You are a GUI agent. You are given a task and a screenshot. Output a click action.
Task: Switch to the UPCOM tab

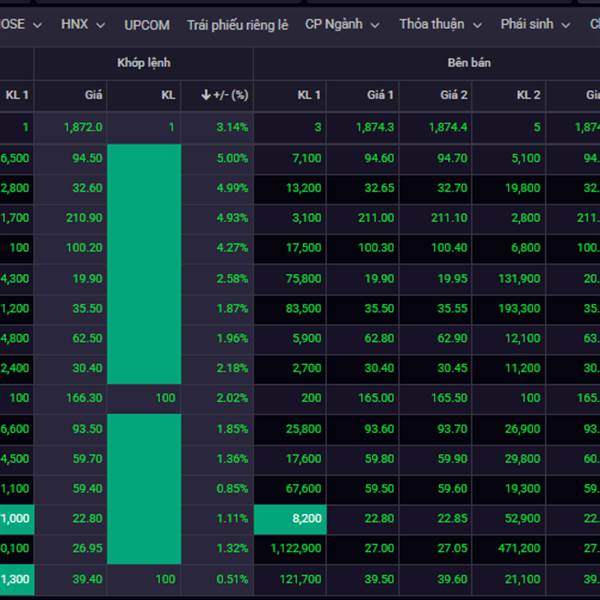[x=147, y=24]
